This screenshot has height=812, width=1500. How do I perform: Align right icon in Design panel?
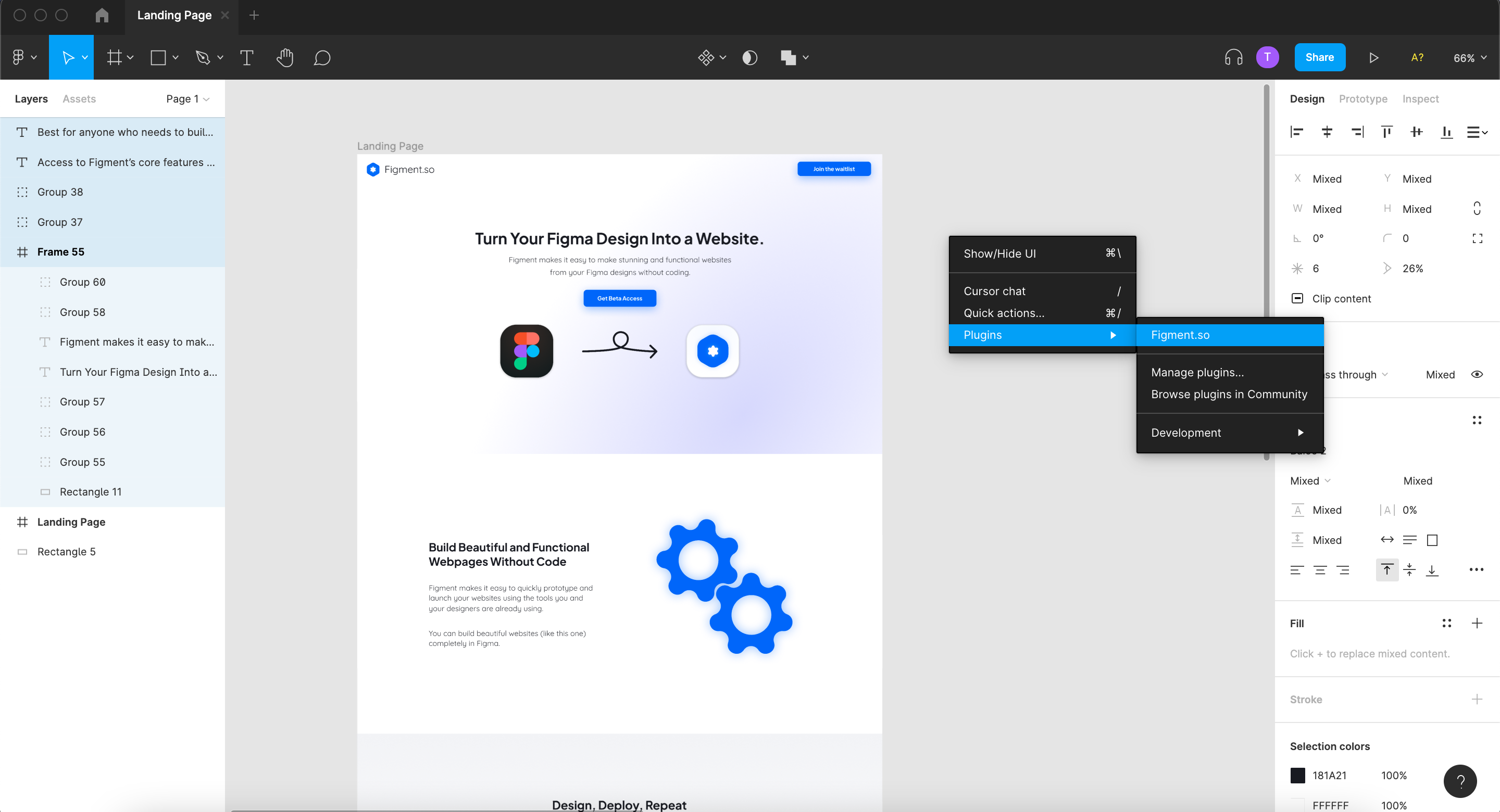pos(1357,132)
